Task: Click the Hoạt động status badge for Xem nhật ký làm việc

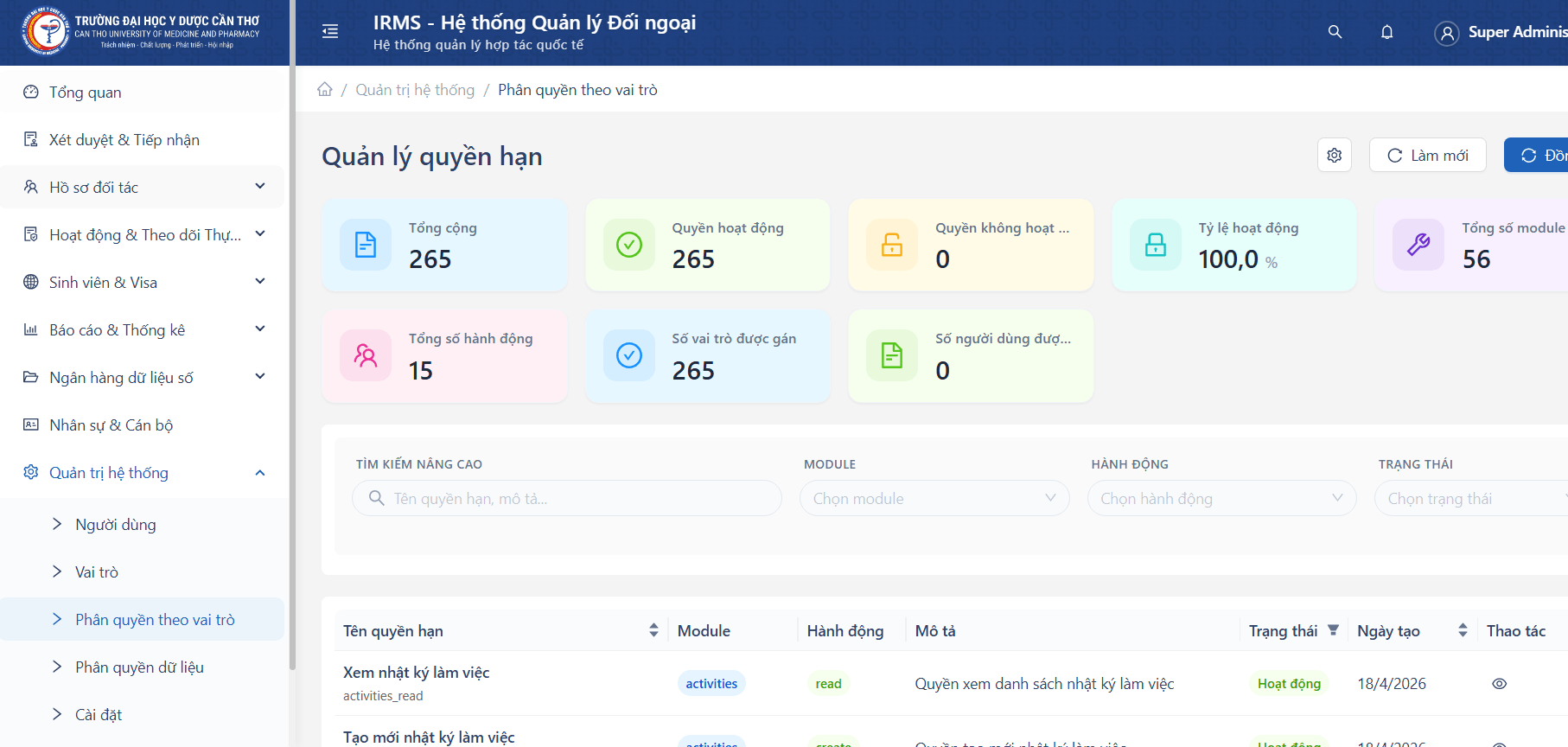Action: pyautogui.click(x=1289, y=684)
